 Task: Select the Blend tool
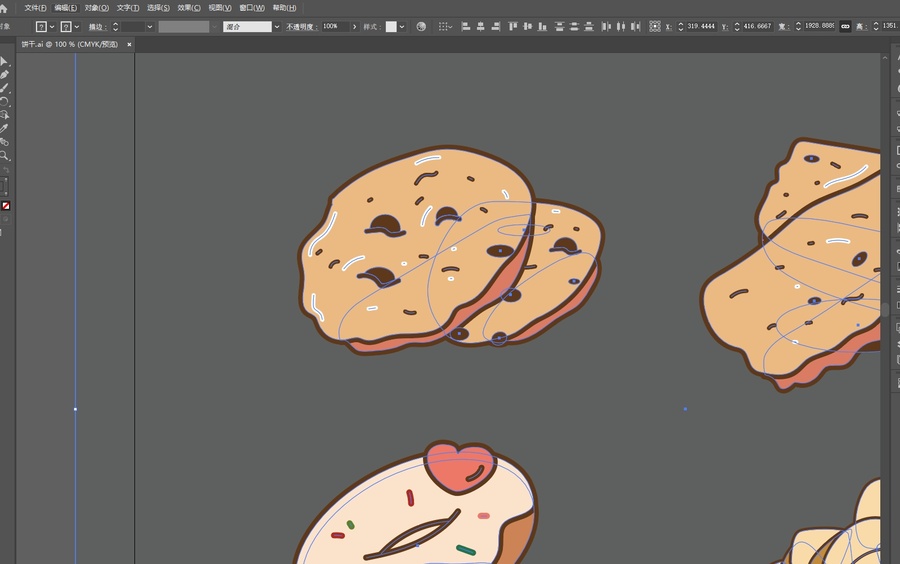[4, 142]
